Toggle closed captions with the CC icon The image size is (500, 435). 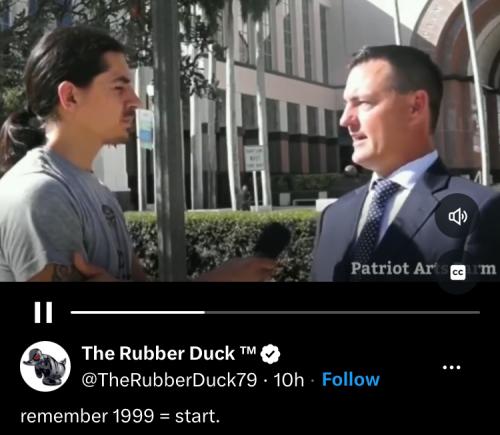[x=457, y=272]
